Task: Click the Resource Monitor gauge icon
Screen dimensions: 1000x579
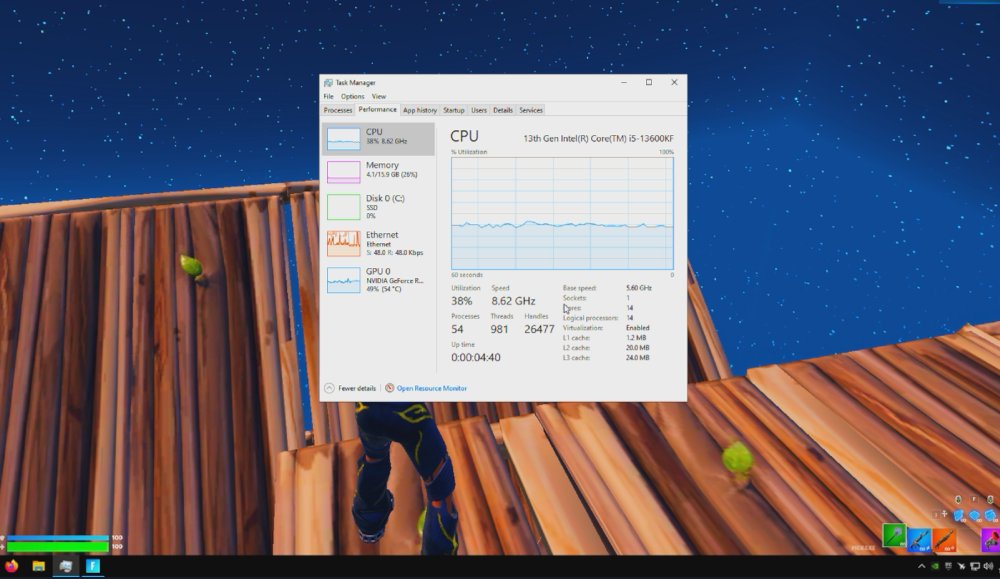Action: point(390,388)
